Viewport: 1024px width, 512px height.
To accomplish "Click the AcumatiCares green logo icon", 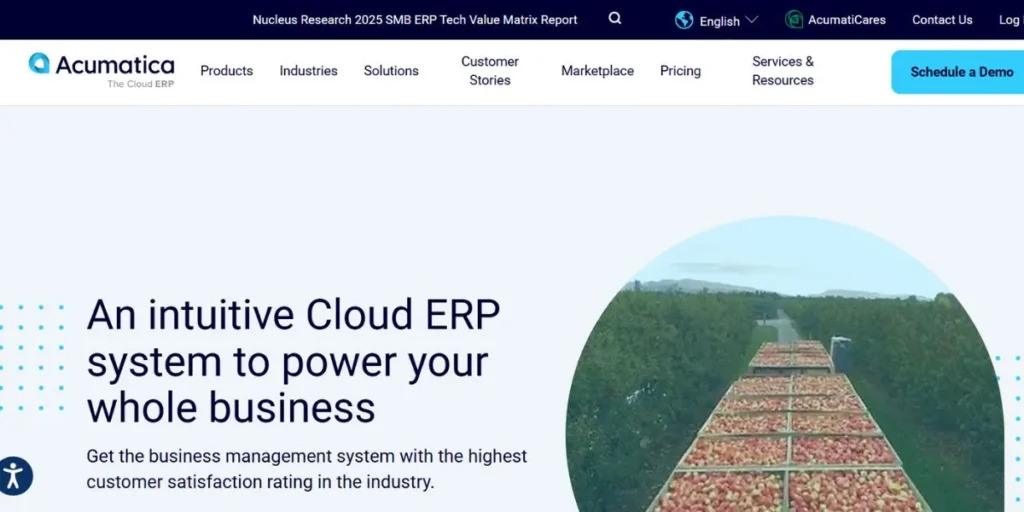I will pos(794,20).
